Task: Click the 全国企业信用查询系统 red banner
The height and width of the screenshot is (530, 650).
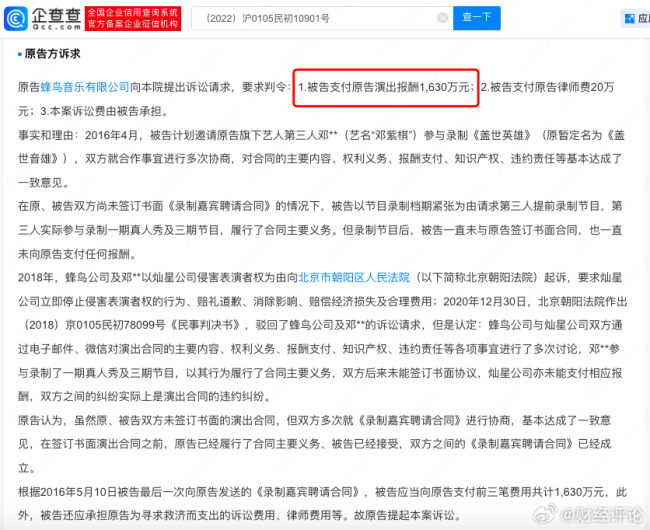Action: pos(133,18)
